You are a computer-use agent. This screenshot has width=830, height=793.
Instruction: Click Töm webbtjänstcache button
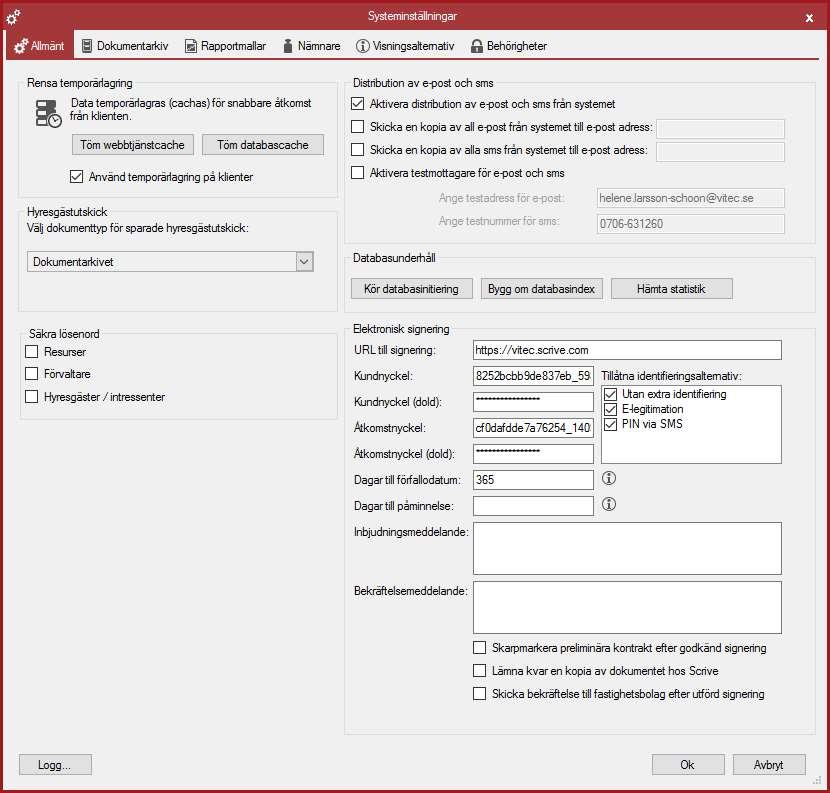[132, 145]
